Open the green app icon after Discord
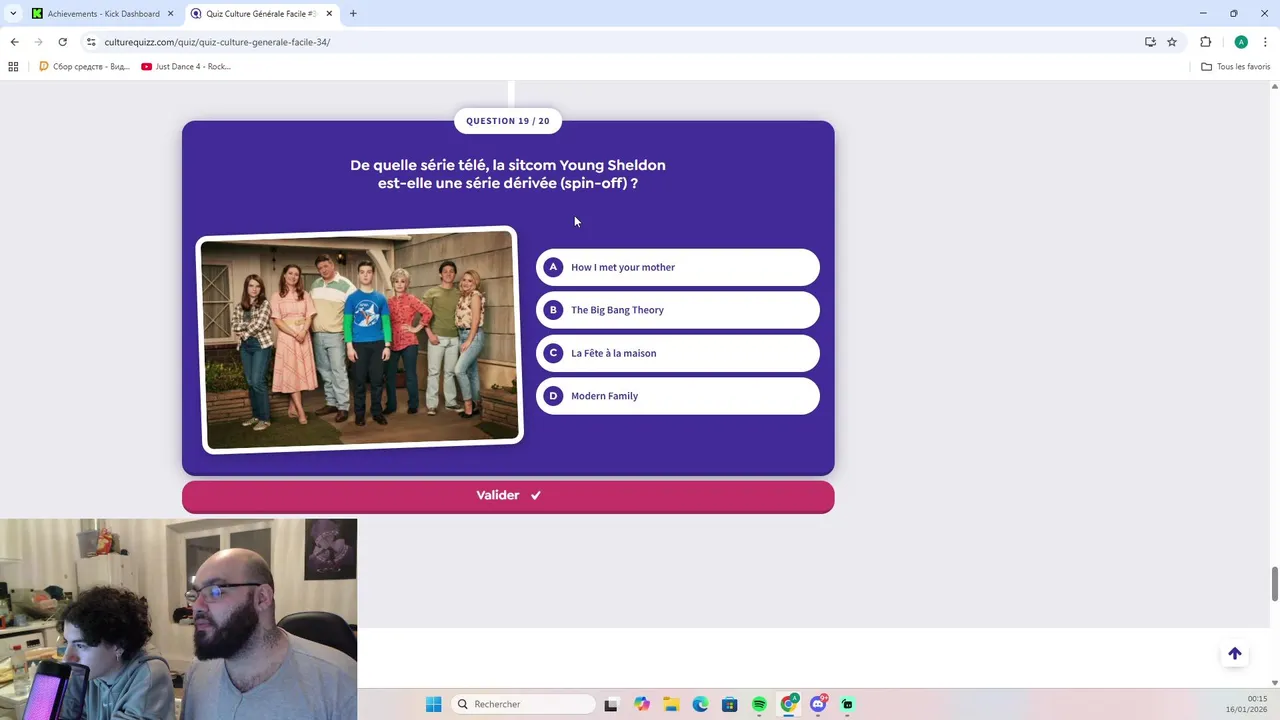The height and width of the screenshot is (720, 1280). point(847,704)
